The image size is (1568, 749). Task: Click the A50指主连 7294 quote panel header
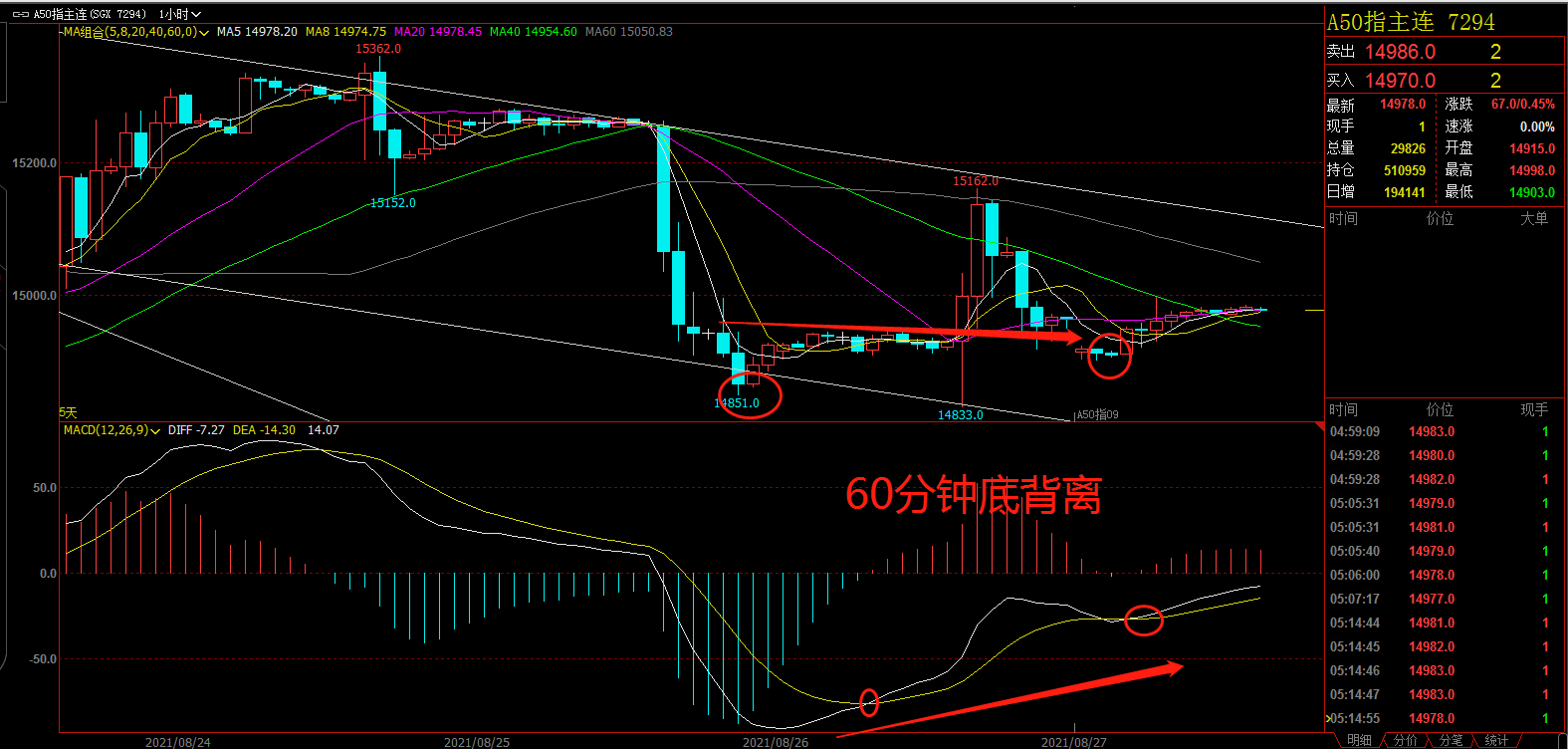click(1411, 22)
